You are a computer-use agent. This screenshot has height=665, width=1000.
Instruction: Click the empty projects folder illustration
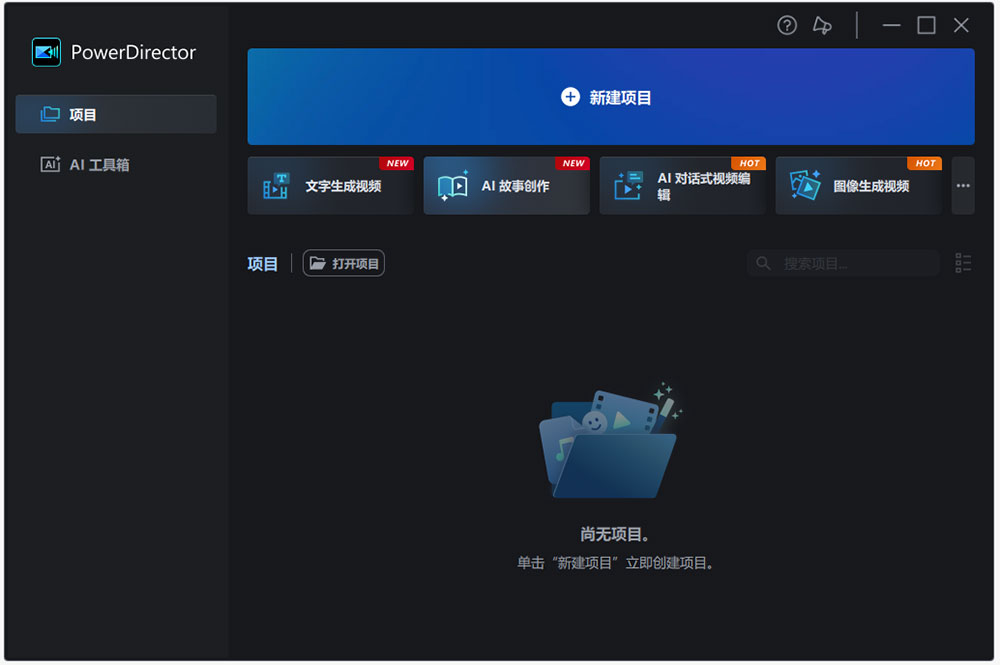(610, 441)
